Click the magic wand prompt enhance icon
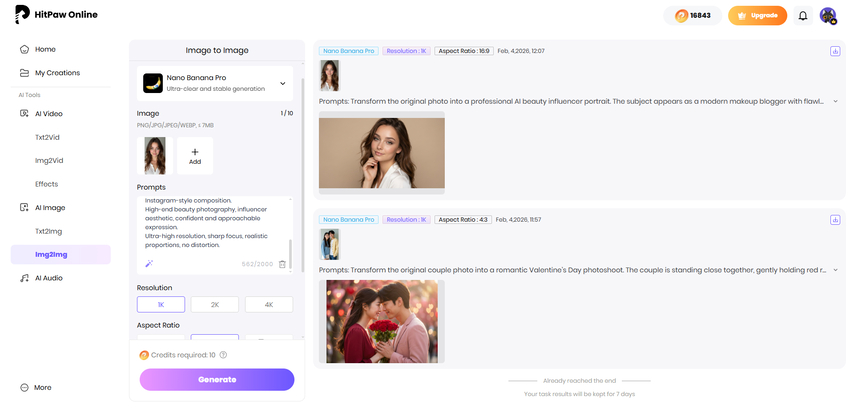 tap(149, 264)
